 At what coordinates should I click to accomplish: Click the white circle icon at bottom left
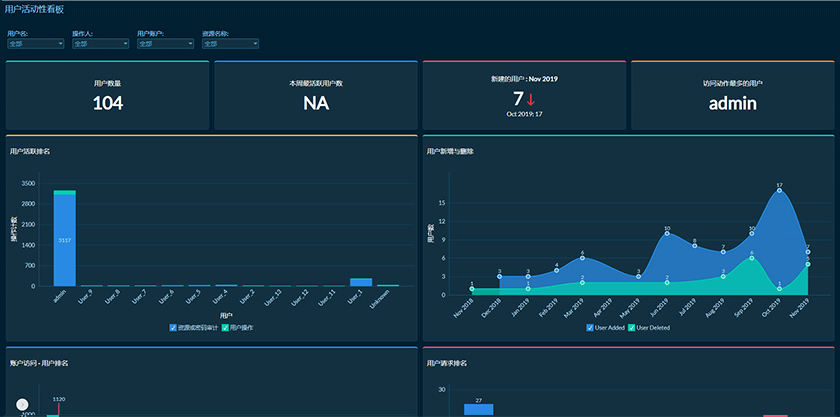tap(22, 404)
